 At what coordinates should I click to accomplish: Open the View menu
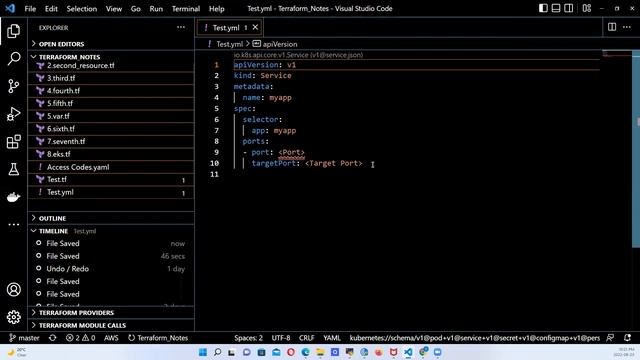tap(114, 9)
